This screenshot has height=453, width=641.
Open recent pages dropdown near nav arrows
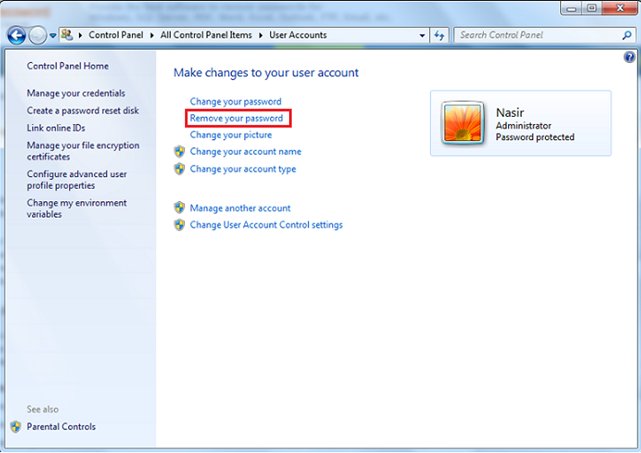(x=53, y=36)
